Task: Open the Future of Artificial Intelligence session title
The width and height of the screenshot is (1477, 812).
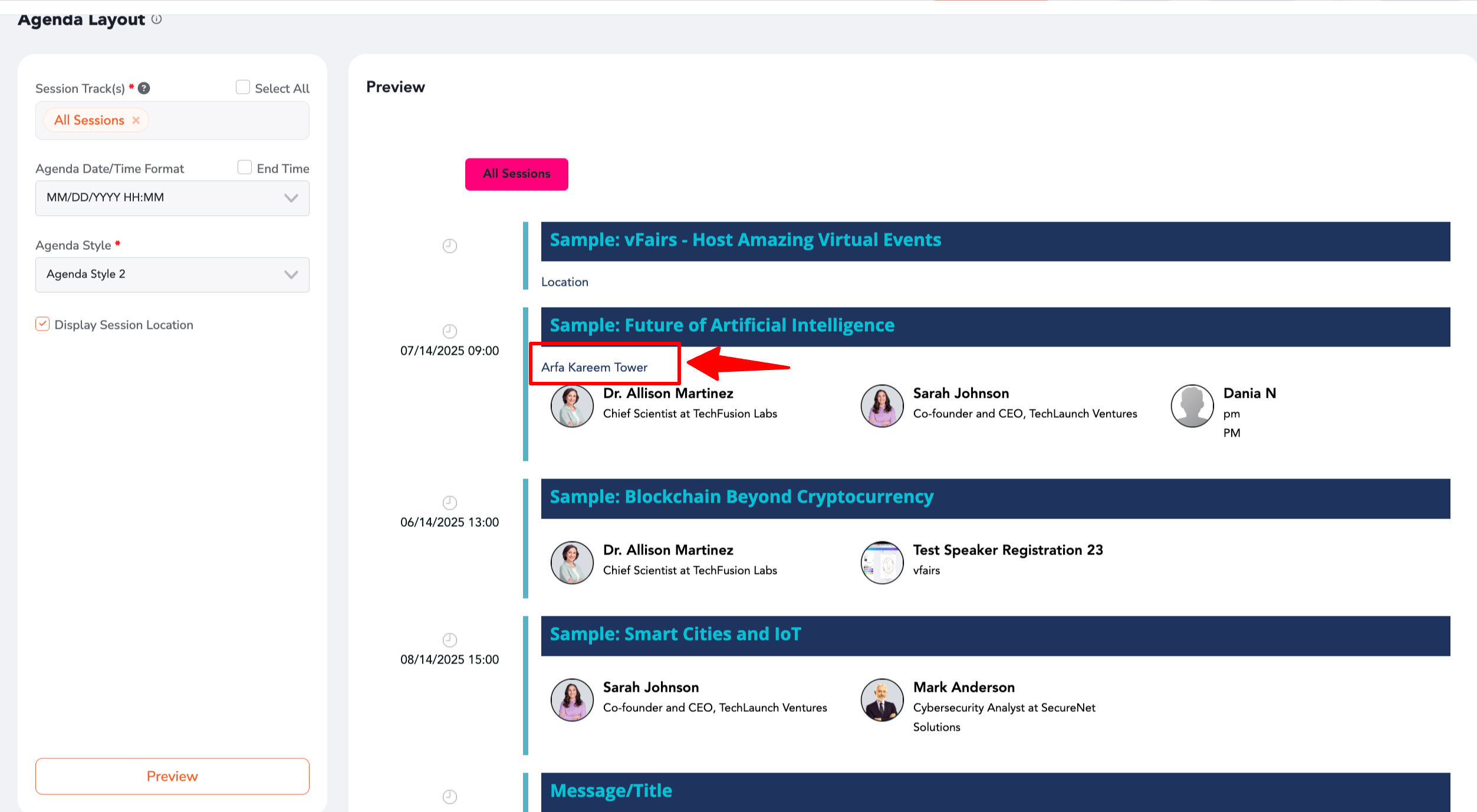Action: coord(722,325)
